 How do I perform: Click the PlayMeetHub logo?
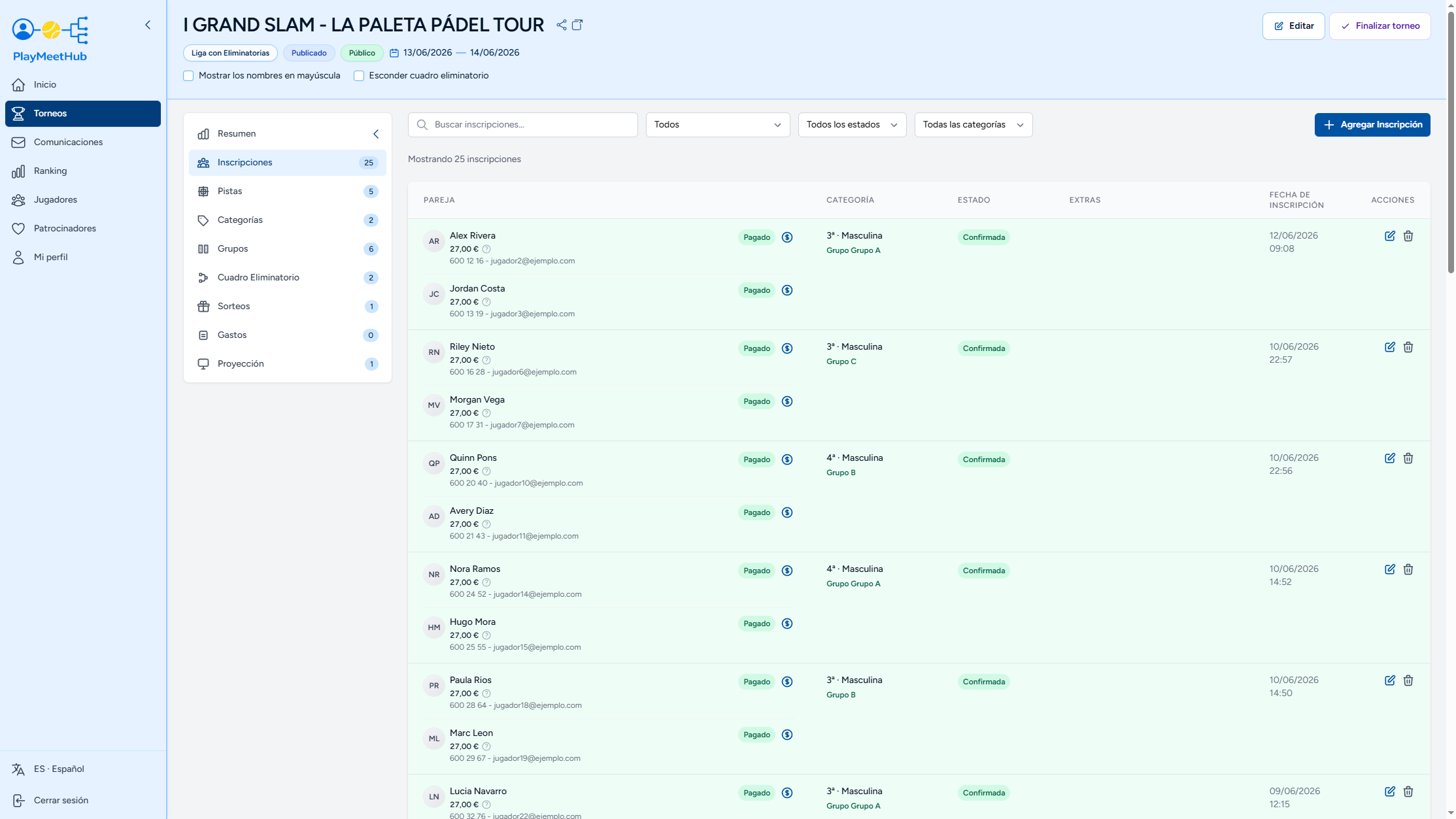click(50, 39)
